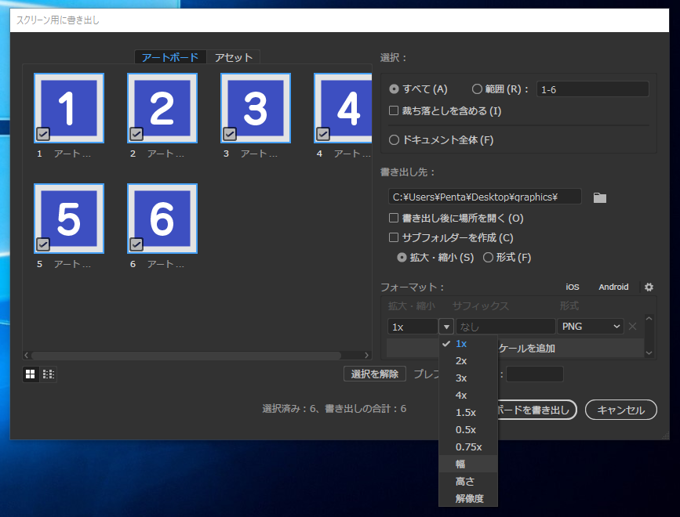Click the artboard panel horizontal scrollbar
The image size is (680, 517).
tap(186, 355)
